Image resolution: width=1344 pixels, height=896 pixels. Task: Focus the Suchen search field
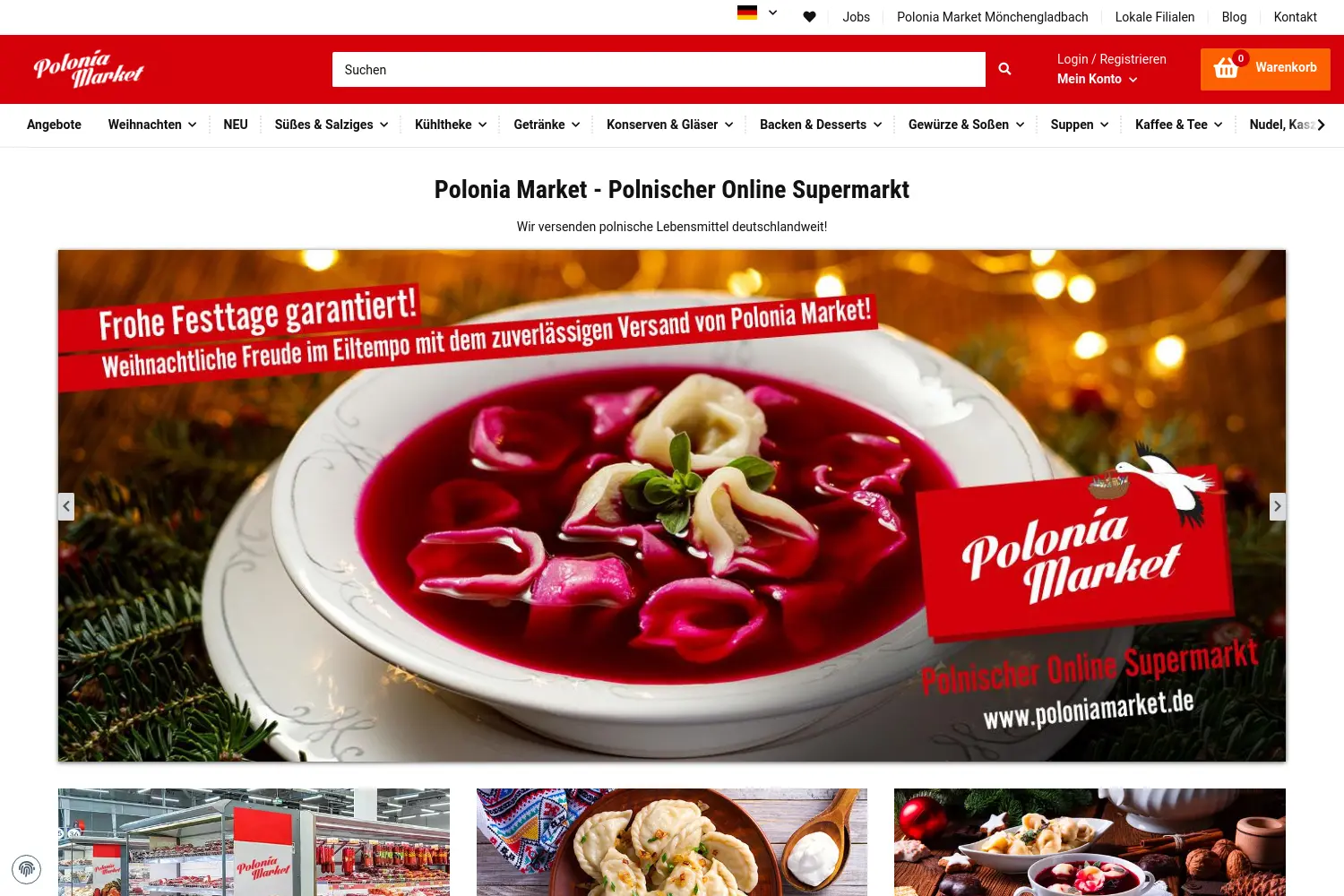pyautogui.click(x=659, y=69)
